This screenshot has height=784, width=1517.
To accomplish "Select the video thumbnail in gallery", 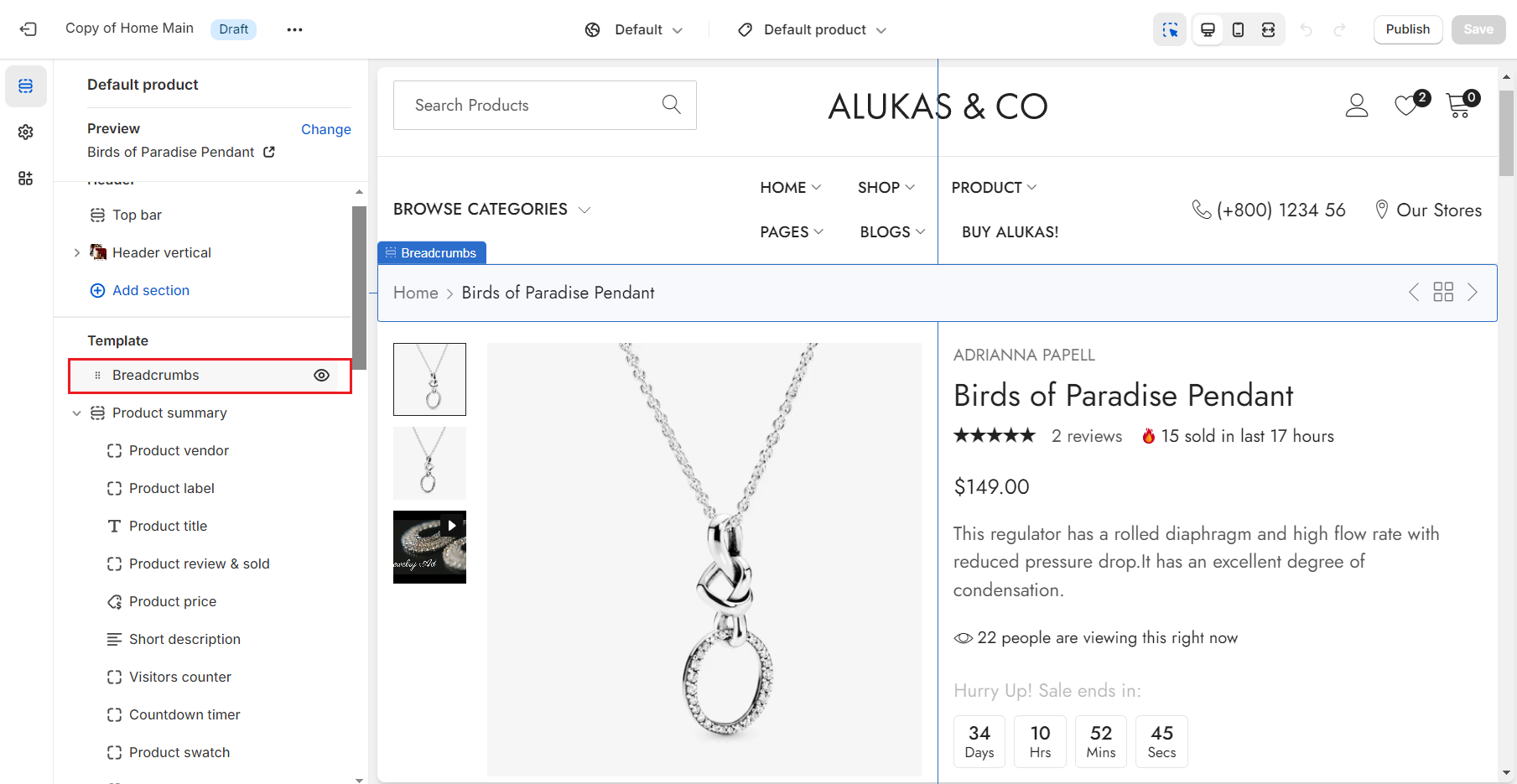I will click(x=429, y=547).
